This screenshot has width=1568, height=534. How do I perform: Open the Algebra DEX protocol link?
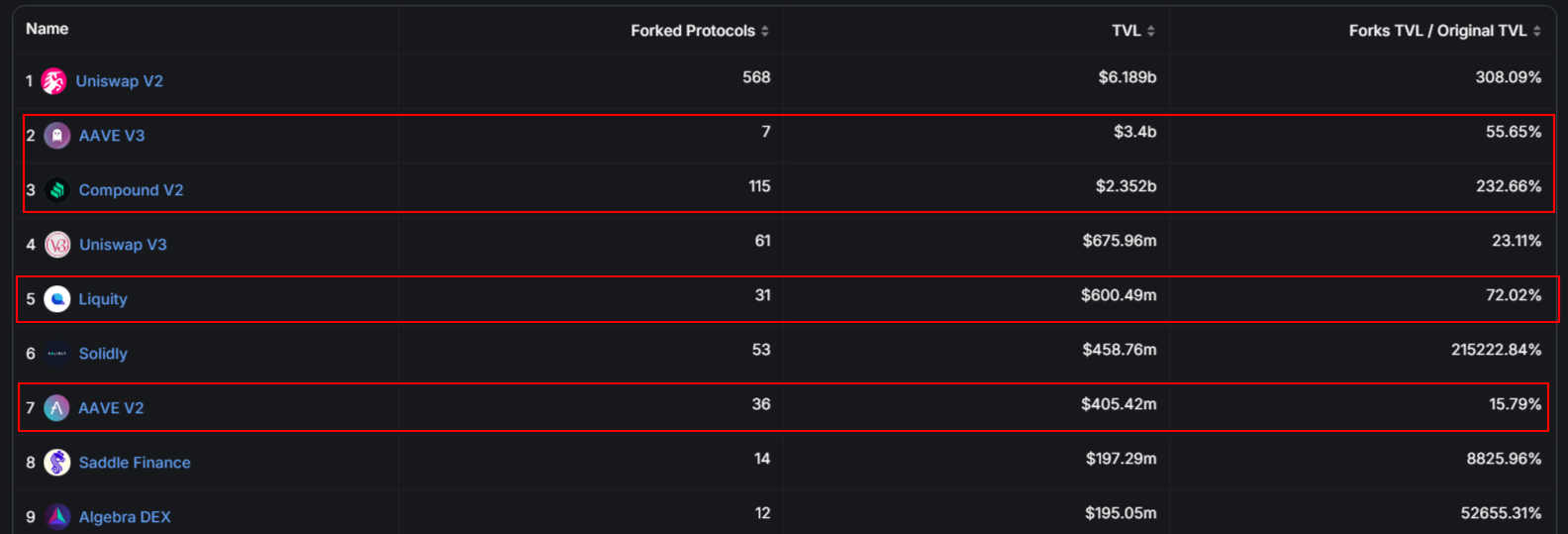(x=125, y=517)
